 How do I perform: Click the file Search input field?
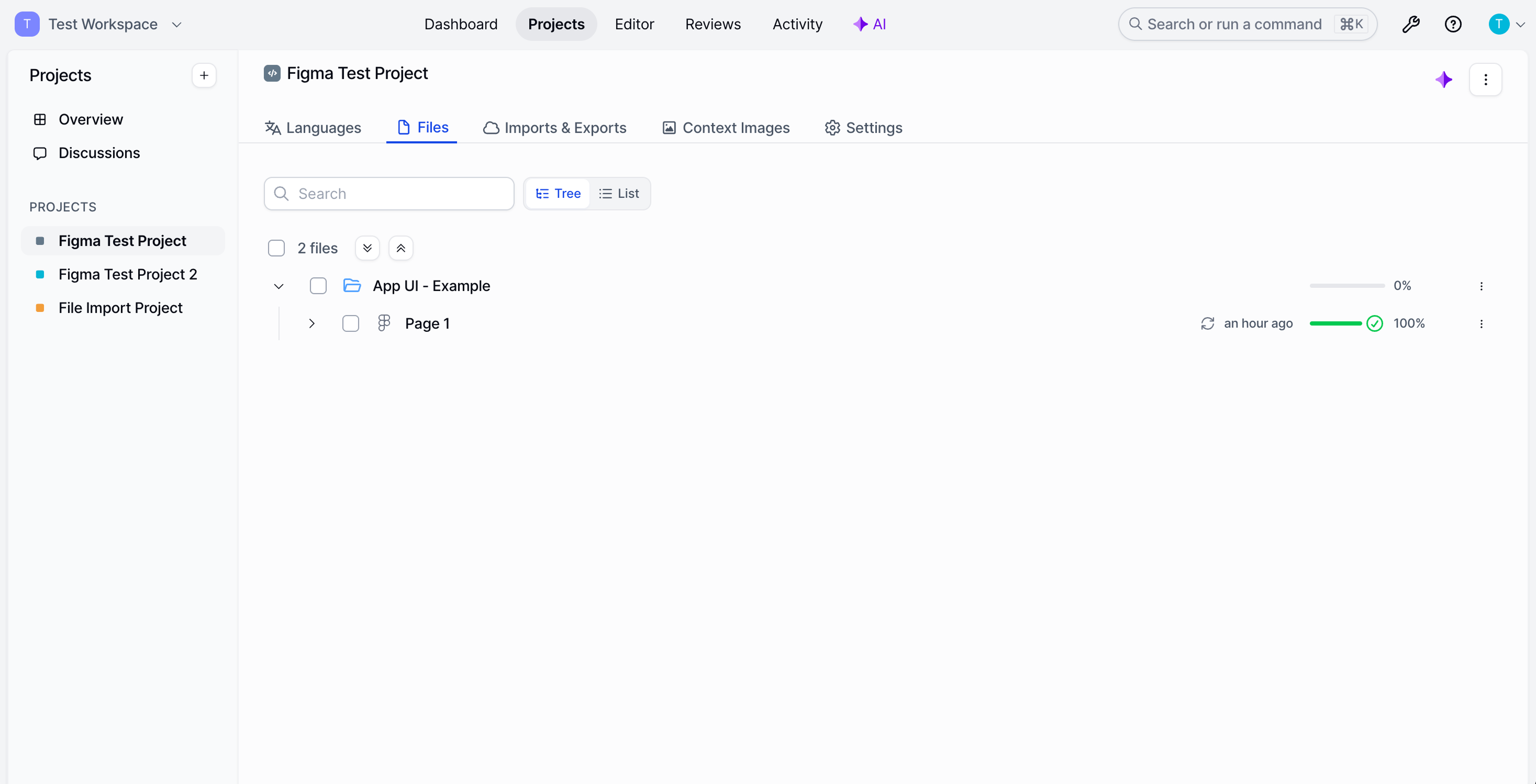point(389,194)
